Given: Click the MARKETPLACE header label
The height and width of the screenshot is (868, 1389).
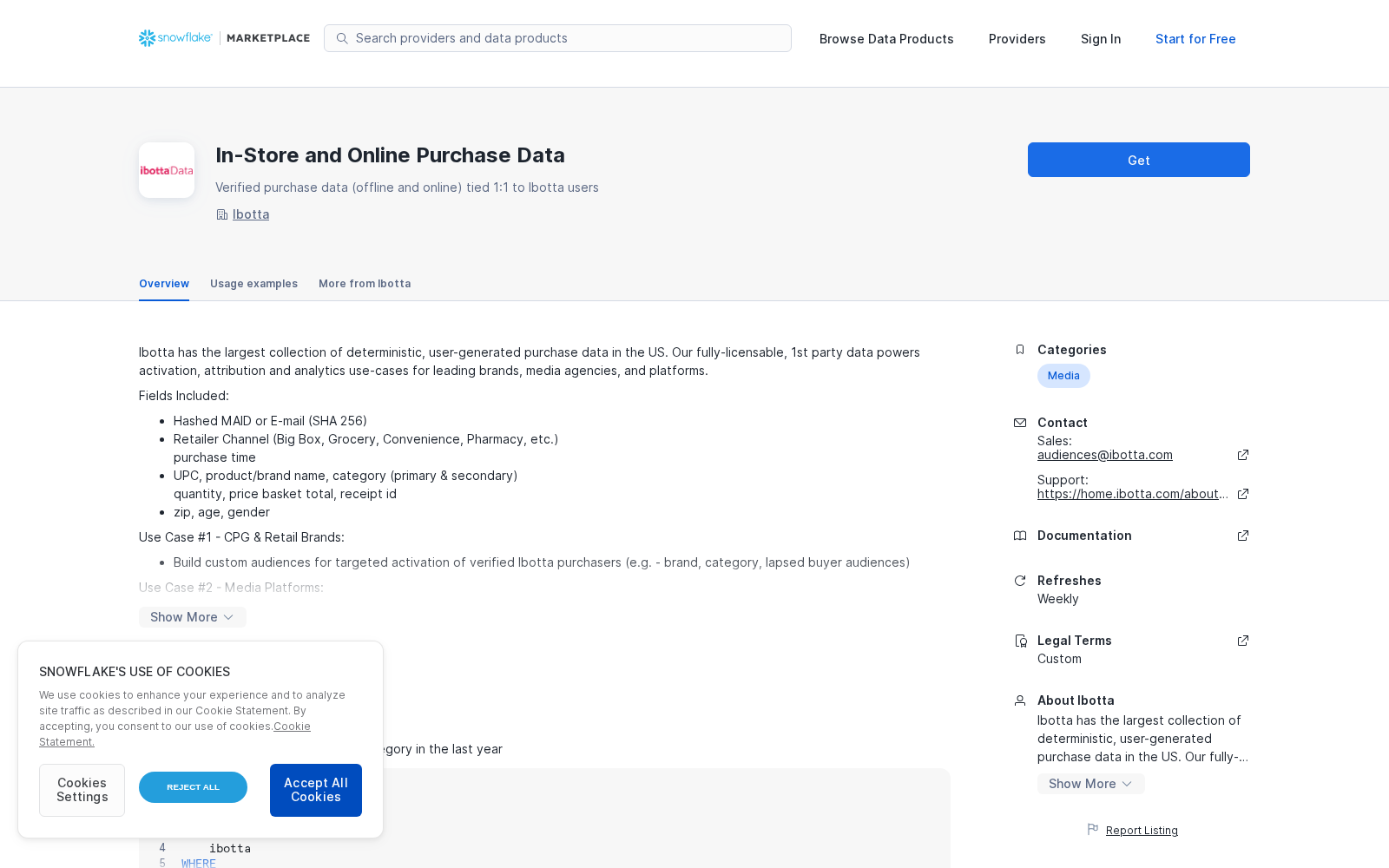Looking at the screenshot, I should tap(268, 38).
